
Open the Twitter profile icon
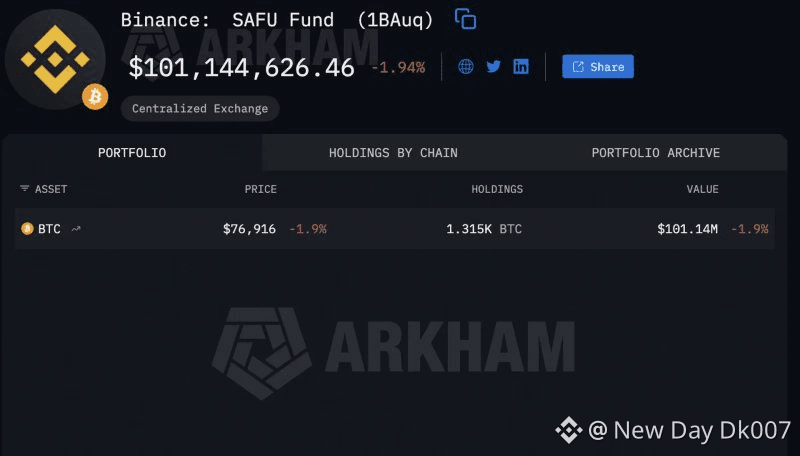point(493,67)
